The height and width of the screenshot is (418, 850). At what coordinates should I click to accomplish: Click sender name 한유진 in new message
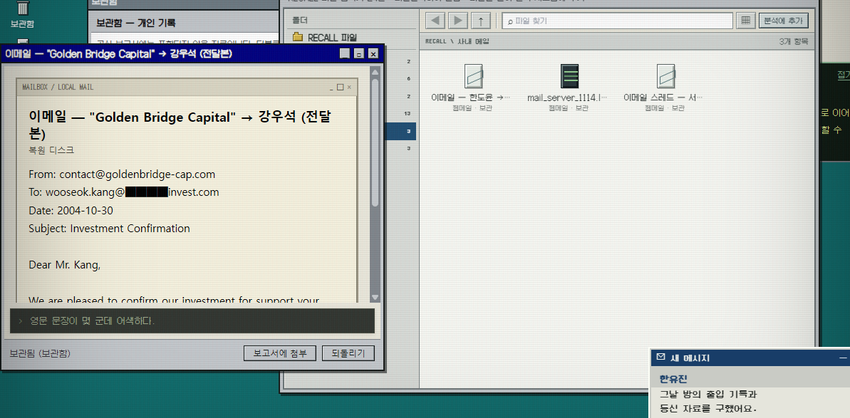click(673, 379)
